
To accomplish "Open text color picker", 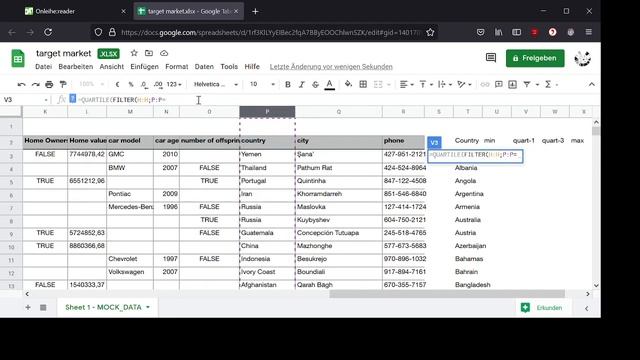I will click(x=329, y=84).
